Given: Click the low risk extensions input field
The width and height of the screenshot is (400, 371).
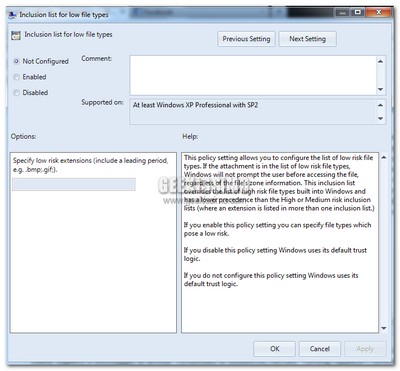Looking at the screenshot, I should point(74,184).
